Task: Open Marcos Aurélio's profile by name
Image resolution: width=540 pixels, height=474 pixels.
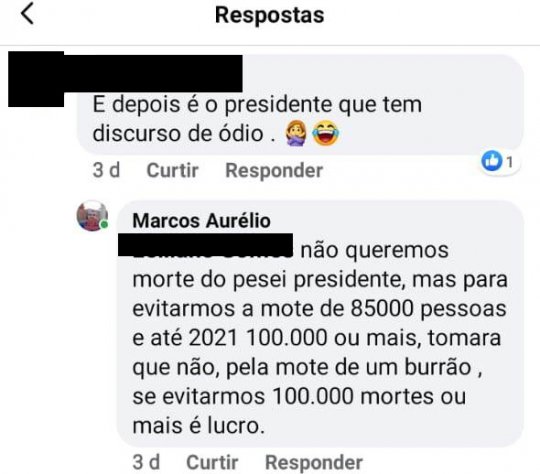Action: [201, 220]
